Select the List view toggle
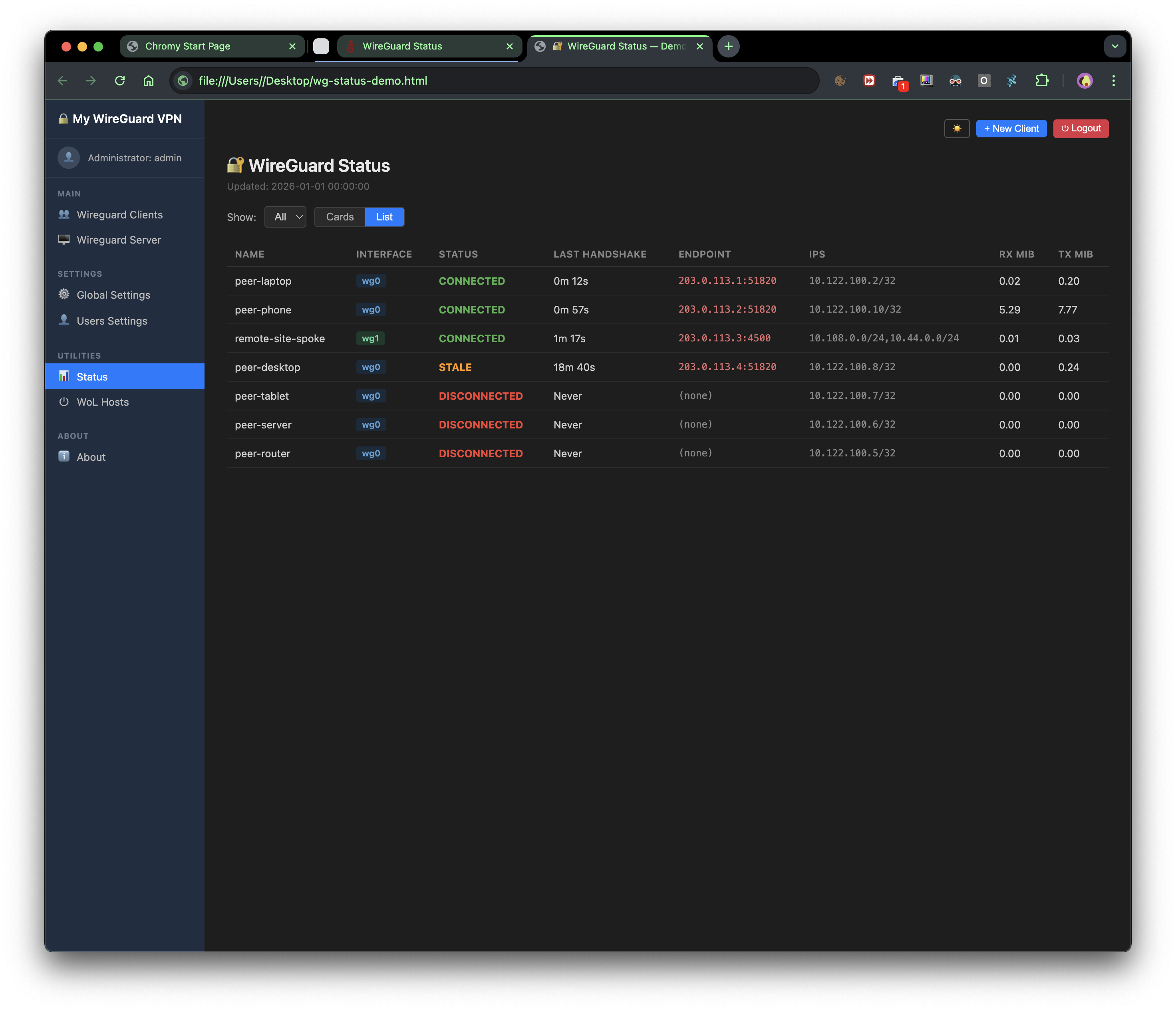The width and height of the screenshot is (1176, 1011). [384, 217]
